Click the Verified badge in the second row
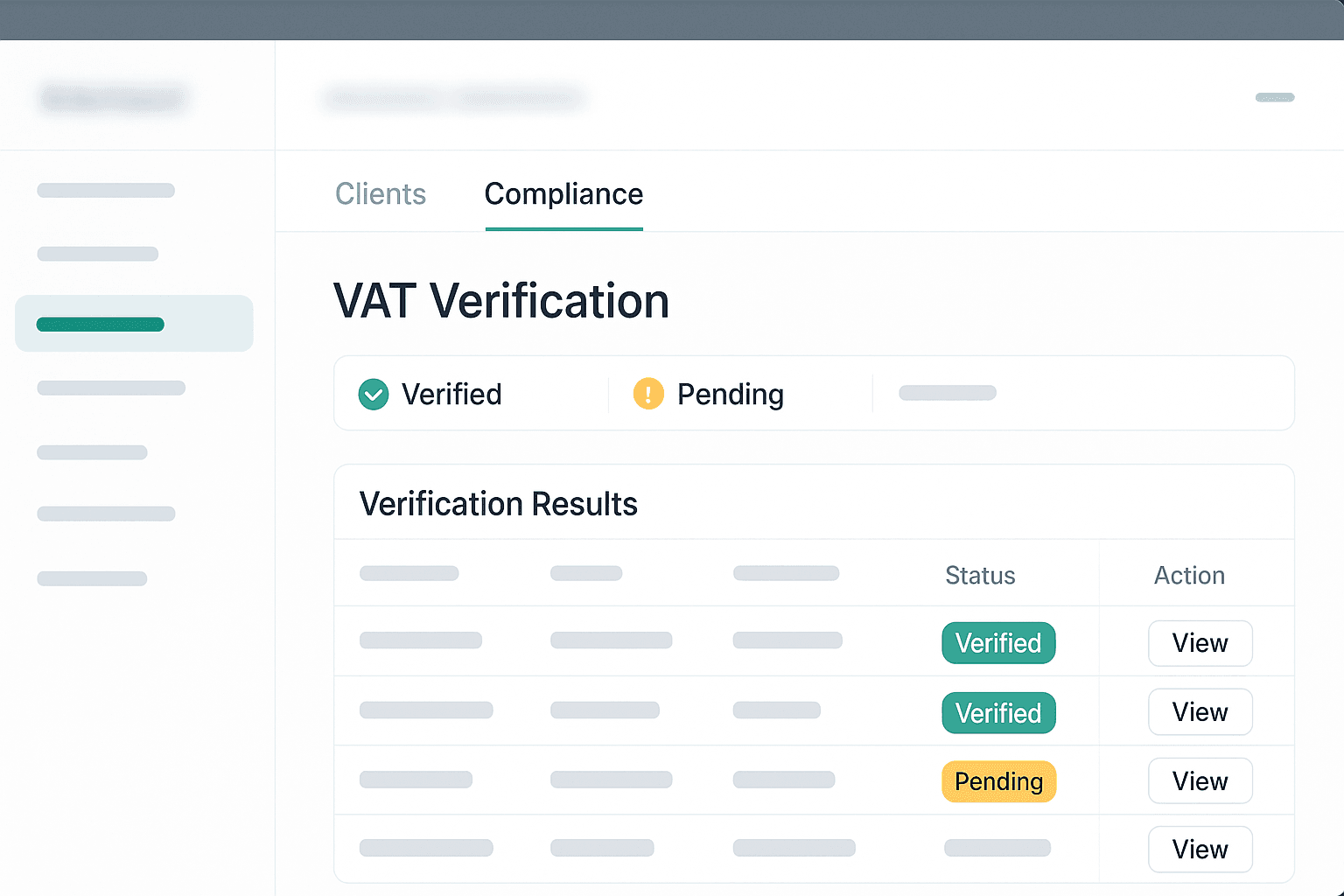This screenshot has height=896, width=1344. [x=998, y=712]
